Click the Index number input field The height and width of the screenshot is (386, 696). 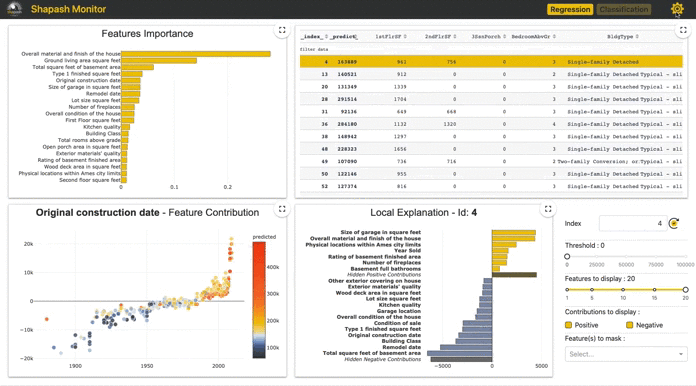632,223
